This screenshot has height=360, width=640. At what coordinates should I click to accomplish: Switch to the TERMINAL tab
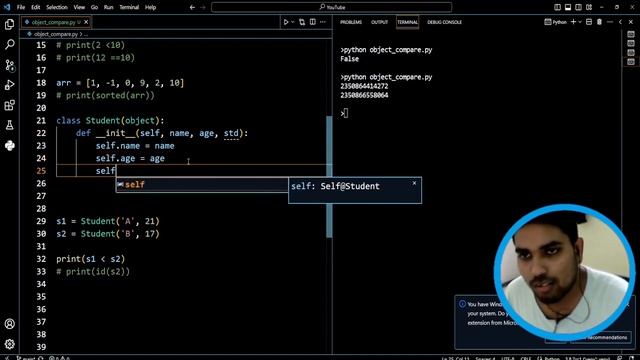click(x=407, y=22)
